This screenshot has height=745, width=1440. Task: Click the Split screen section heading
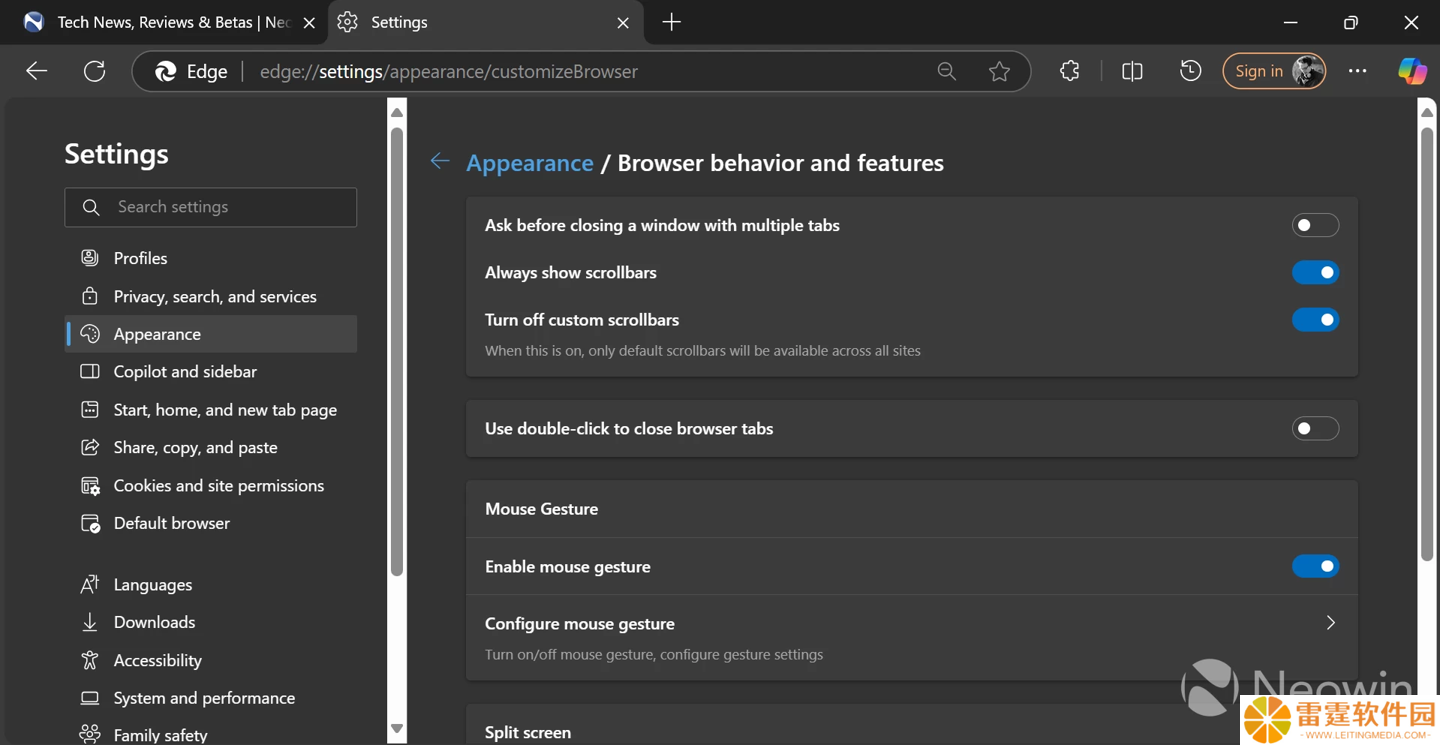[x=528, y=733]
